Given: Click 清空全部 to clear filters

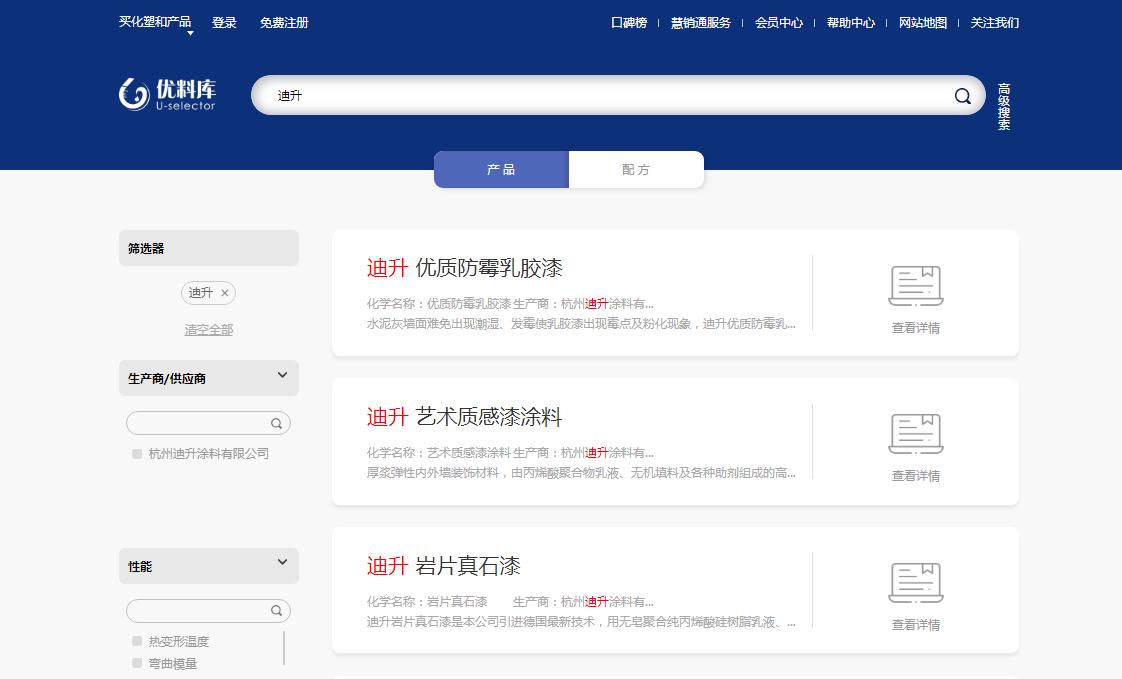Looking at the screenshot, I should [x=209, y=330].
